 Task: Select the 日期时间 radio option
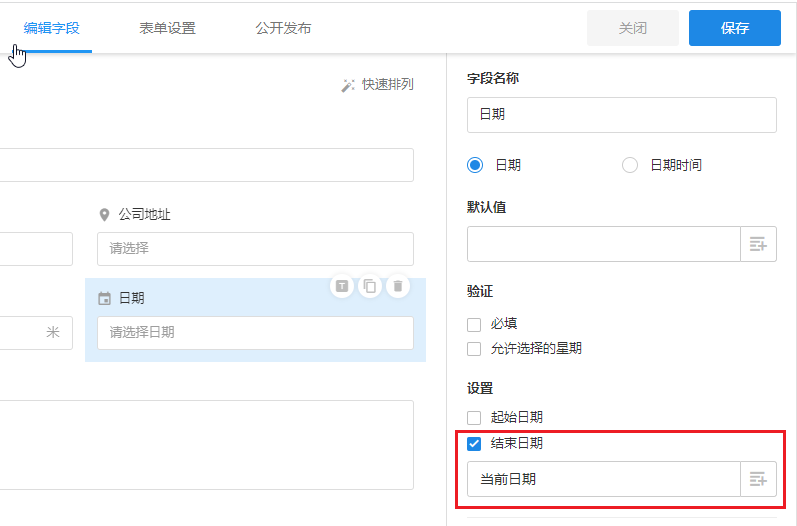pyautogui.click(x=630, y=165)
